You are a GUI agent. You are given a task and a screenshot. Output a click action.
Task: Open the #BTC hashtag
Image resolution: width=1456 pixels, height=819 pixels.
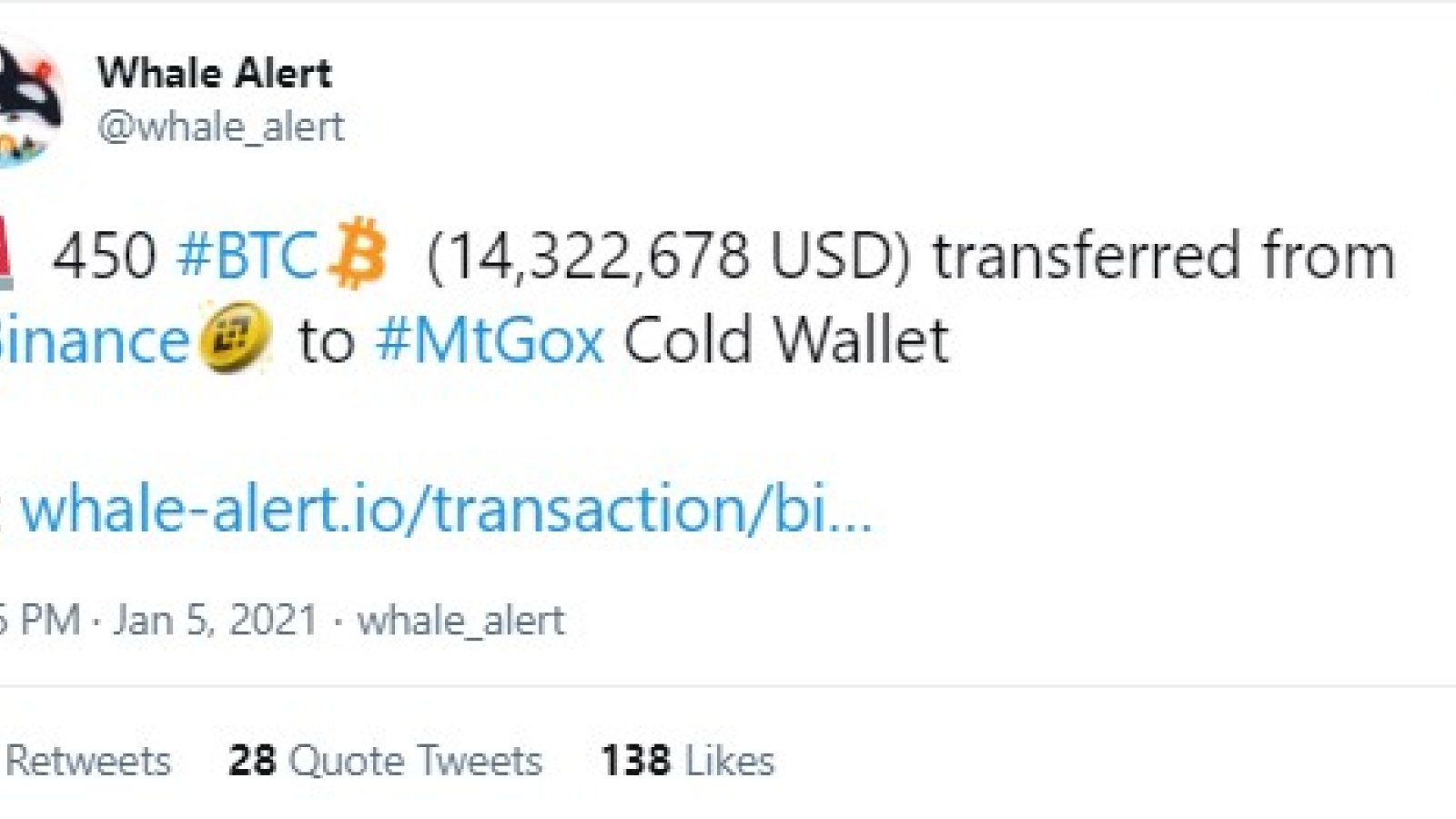click(x=247, y=254)
